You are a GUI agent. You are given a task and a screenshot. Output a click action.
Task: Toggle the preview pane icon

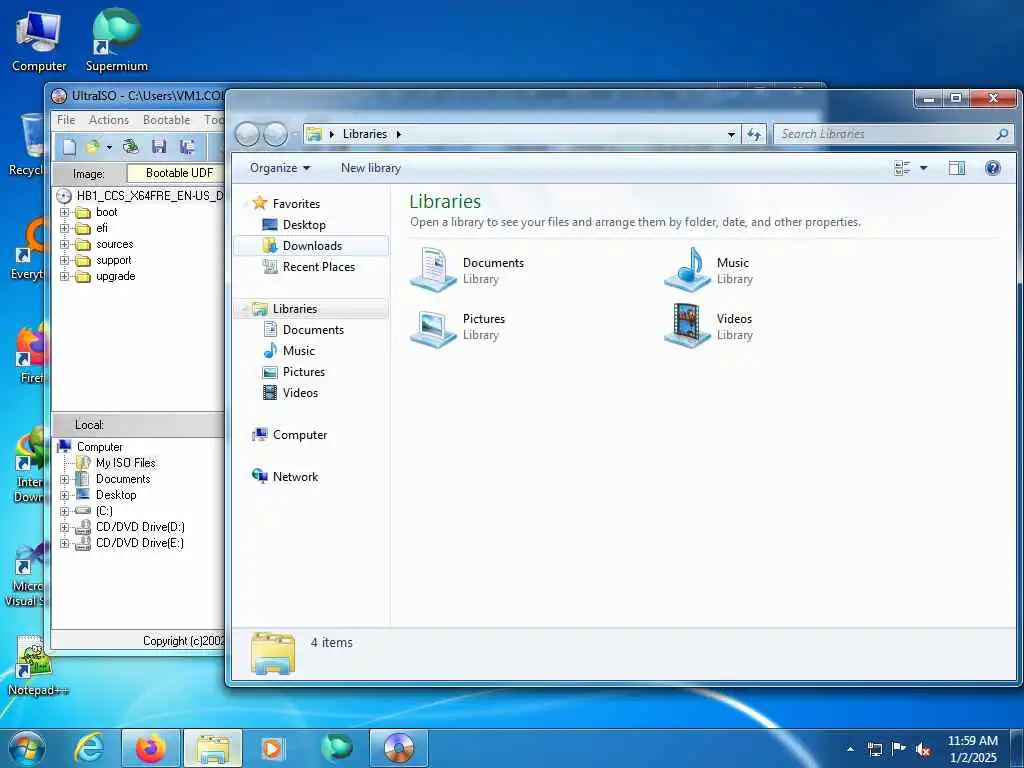point(957,168)
